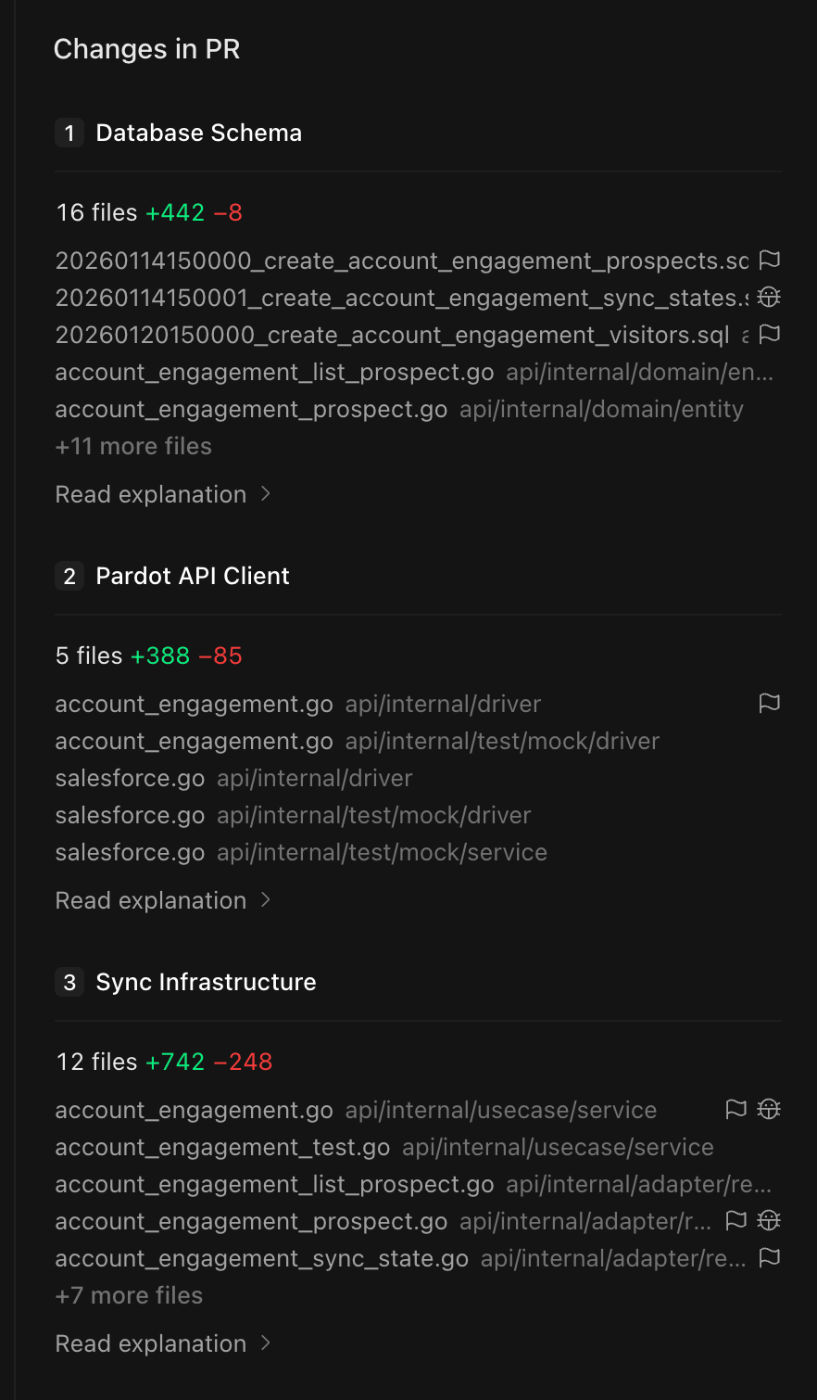Show +11 more files in Database Schema
This screenshot has width=817, height=1400.
(x=133, y=446)
